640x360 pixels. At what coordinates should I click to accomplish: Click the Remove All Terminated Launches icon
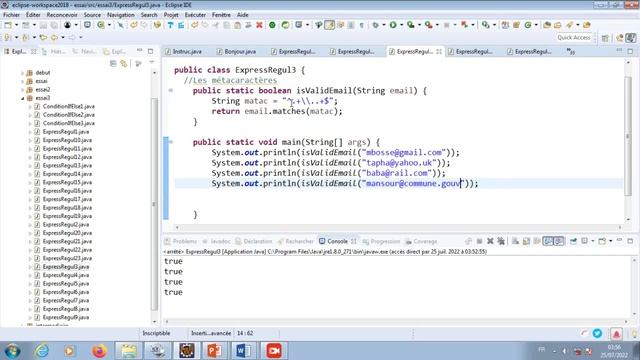(501, 241)
